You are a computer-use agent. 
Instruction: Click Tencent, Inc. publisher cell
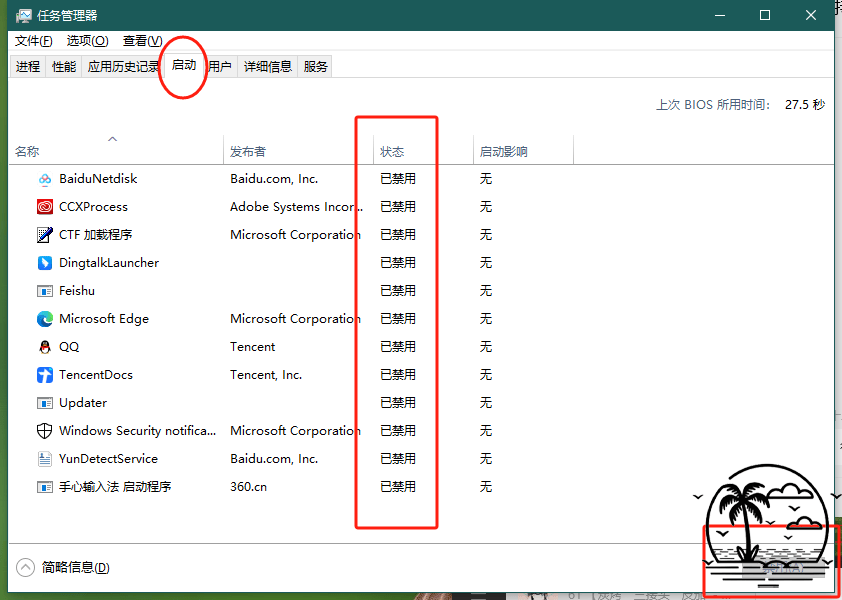[266, 375]
